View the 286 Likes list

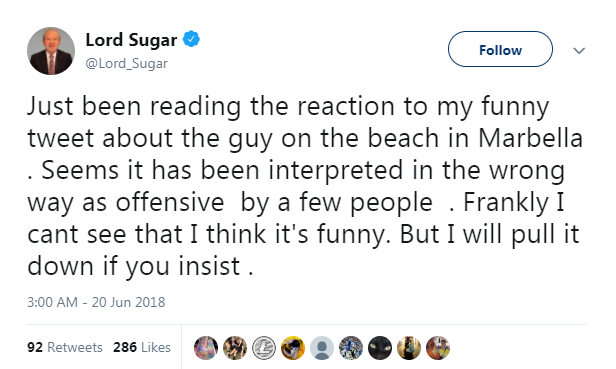[142, 347]
